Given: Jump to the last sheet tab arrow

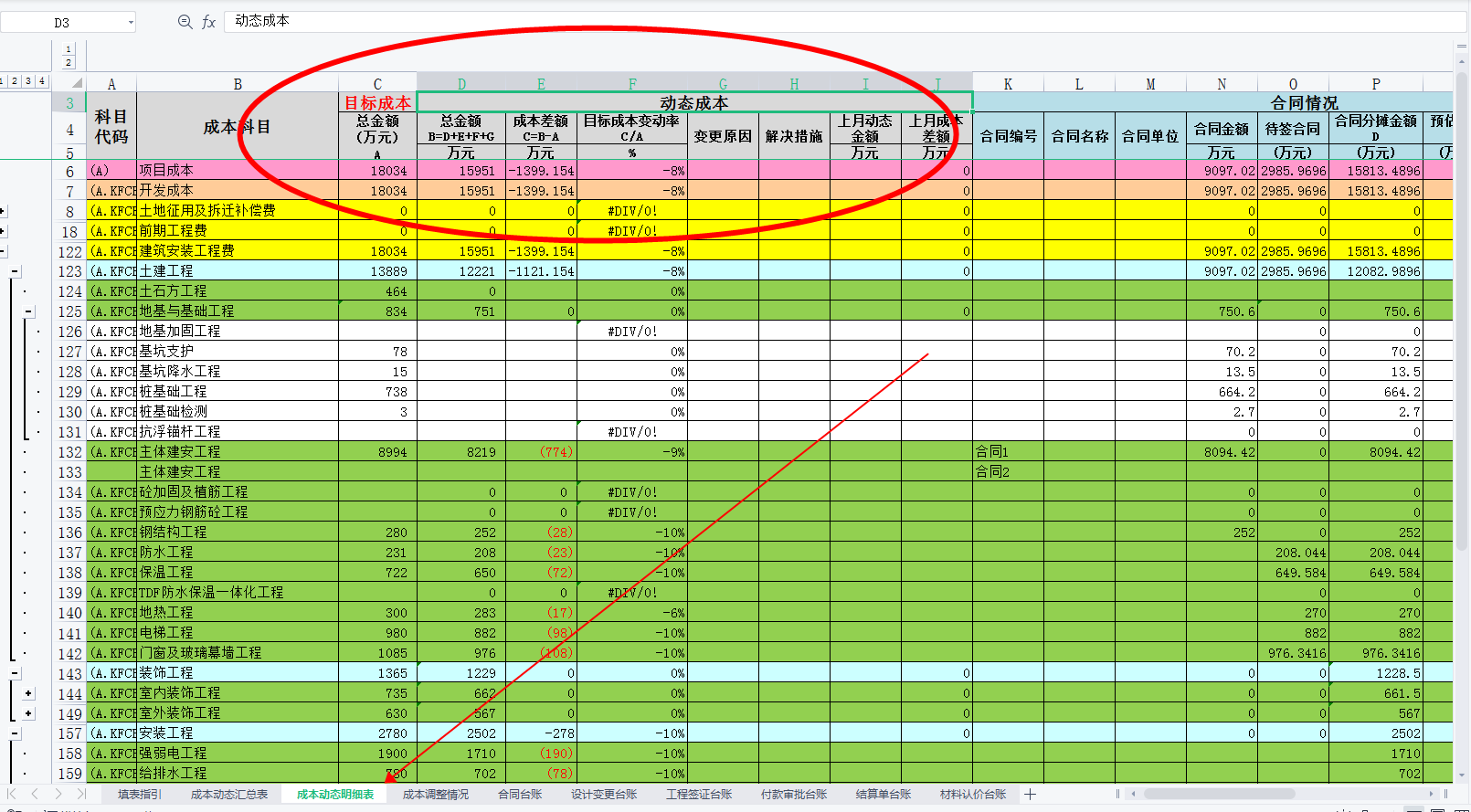Looking at the screenshot, I should click(81, 795).
